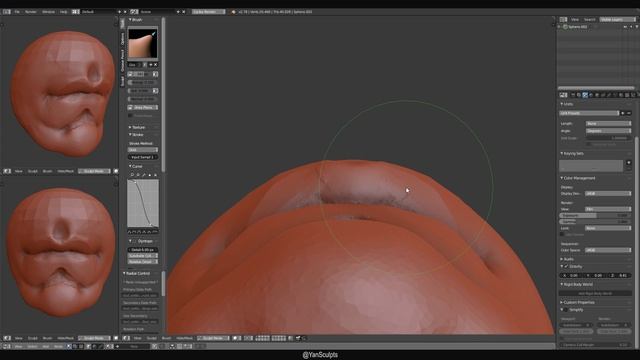Toggle the Front Faces Only checkbox
This screenshot has height=360, width=640.
[131, 116]
